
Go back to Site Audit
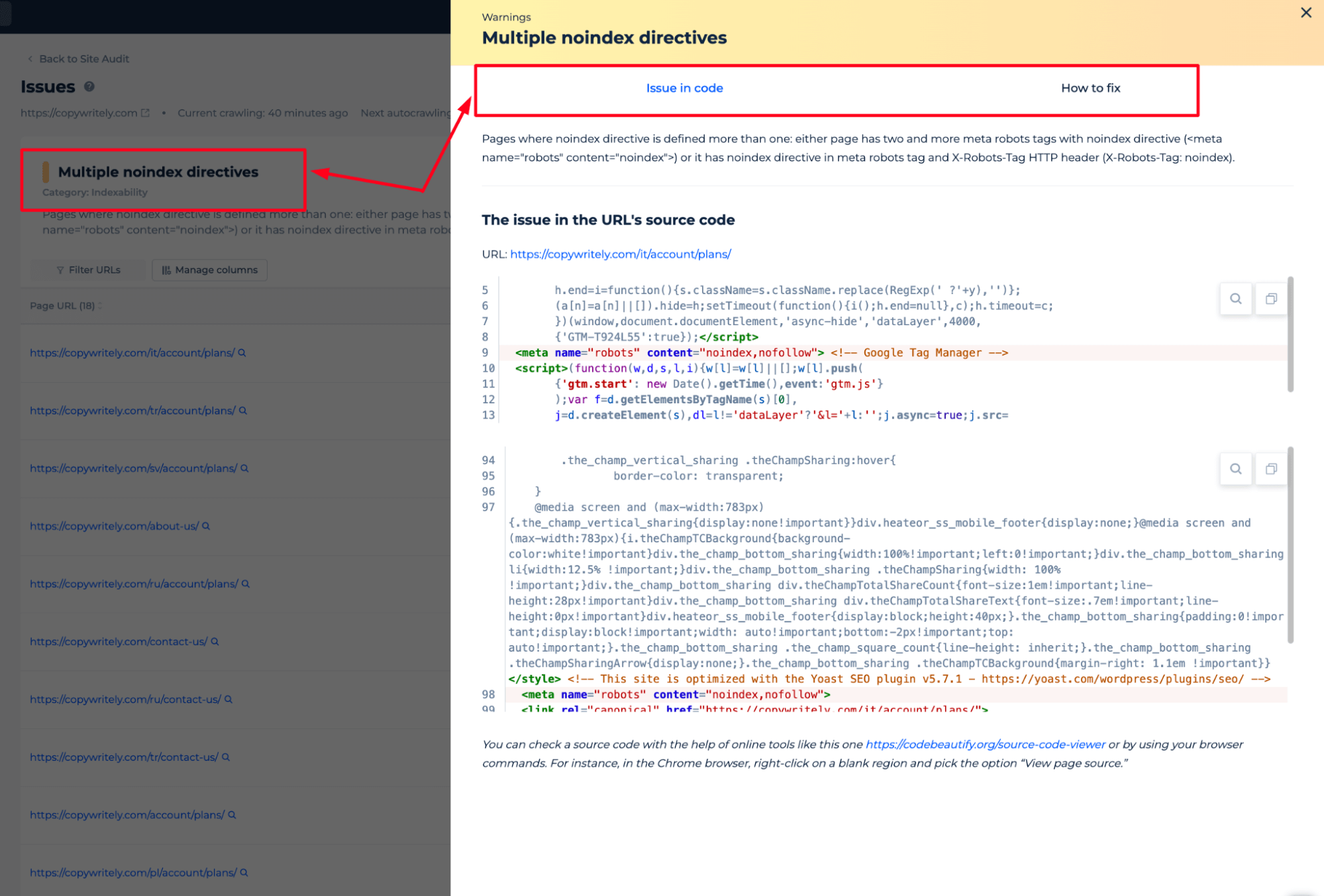83,59
